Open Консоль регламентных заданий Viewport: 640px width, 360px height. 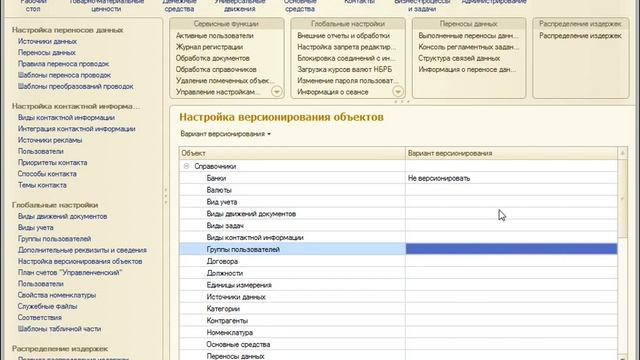click(x=469, y=47)
